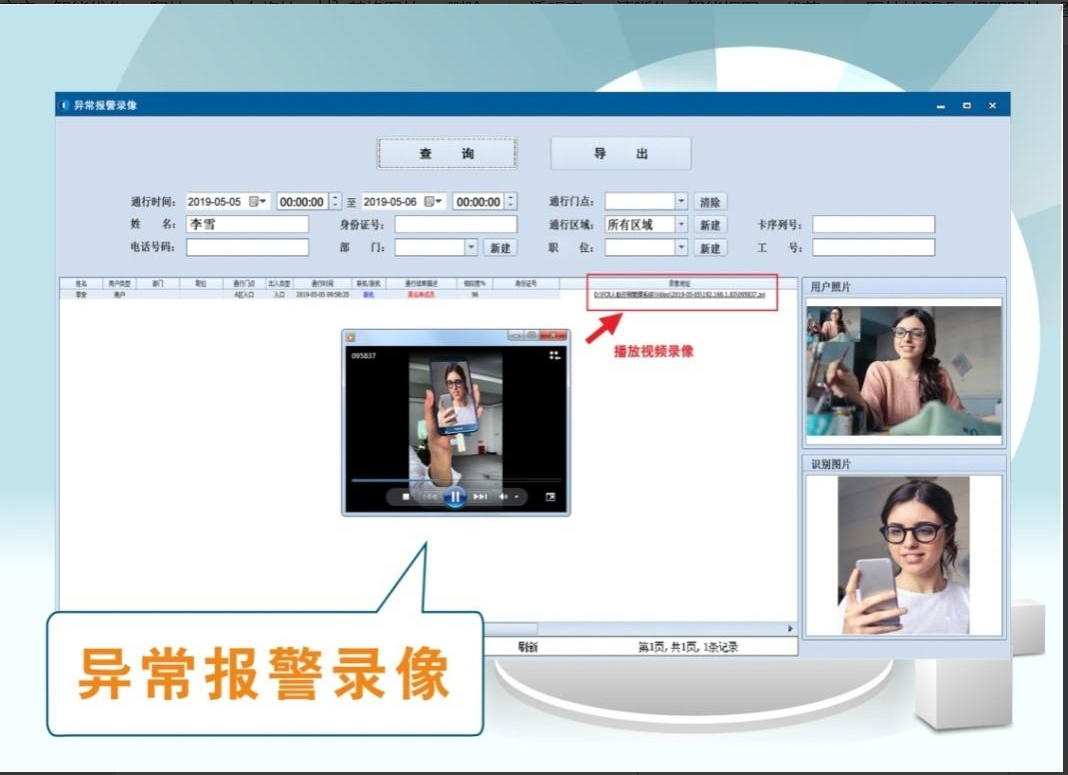
Task: Click the 导出 export button
Action: coord(621,153)
